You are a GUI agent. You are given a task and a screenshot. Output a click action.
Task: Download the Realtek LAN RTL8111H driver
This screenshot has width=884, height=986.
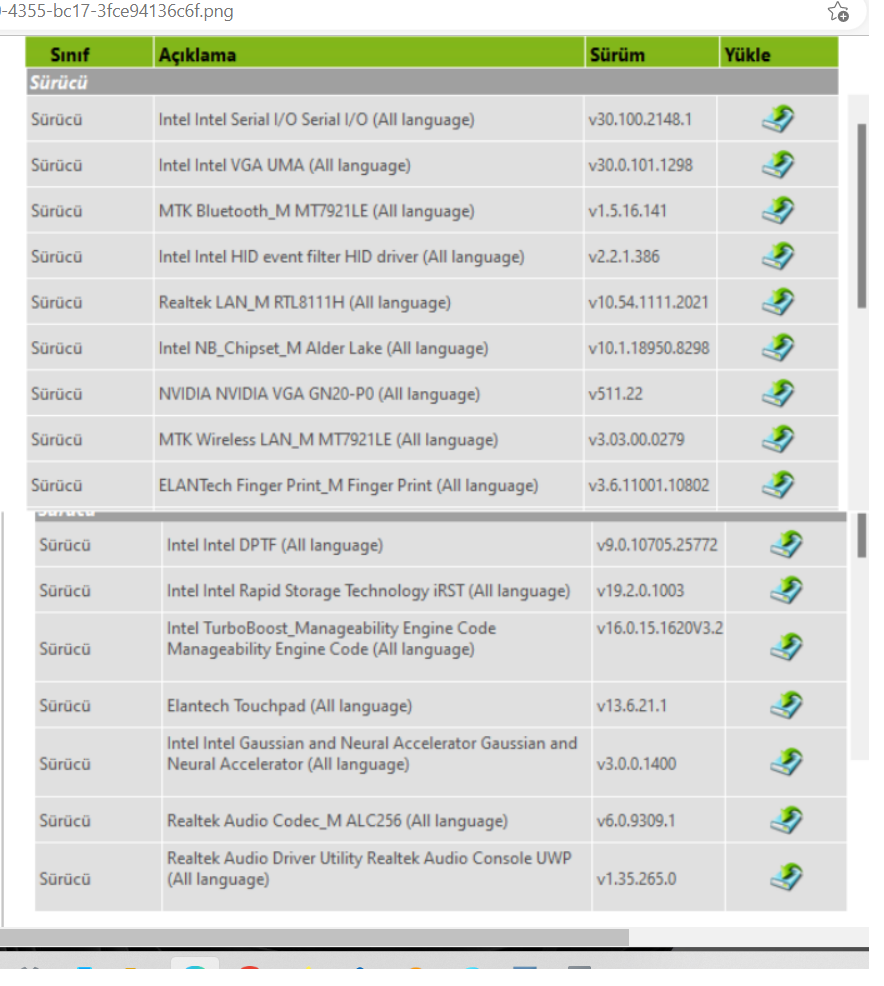tap(778, 302)
